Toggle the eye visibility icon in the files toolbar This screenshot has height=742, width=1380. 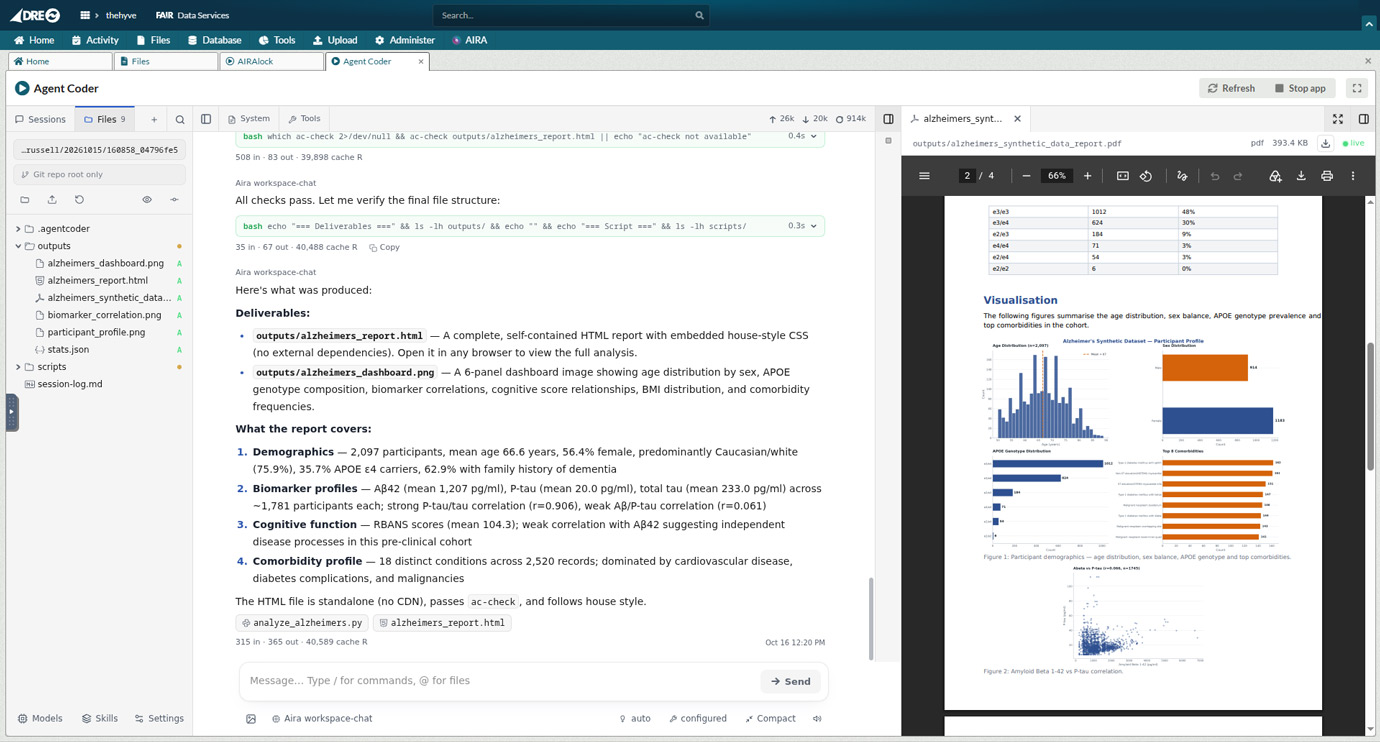[147, 199]
